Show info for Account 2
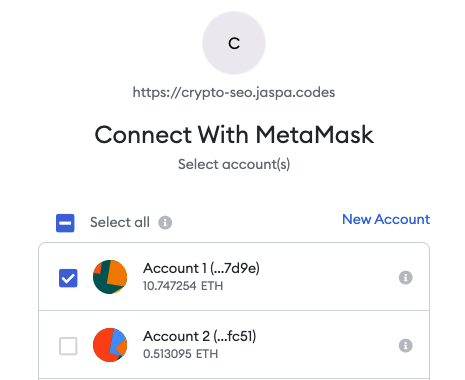The image size is (465, 380). click(405, 345)
